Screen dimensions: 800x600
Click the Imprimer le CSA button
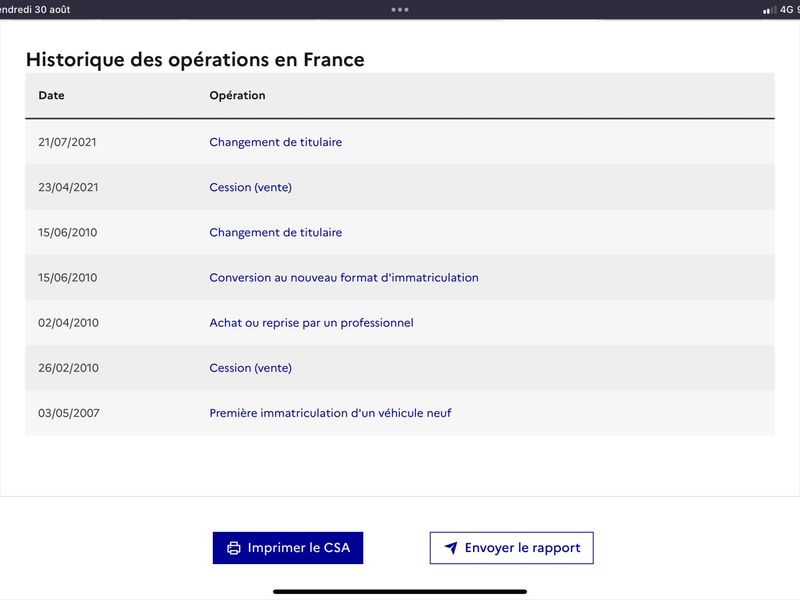(x=288, y=548)
